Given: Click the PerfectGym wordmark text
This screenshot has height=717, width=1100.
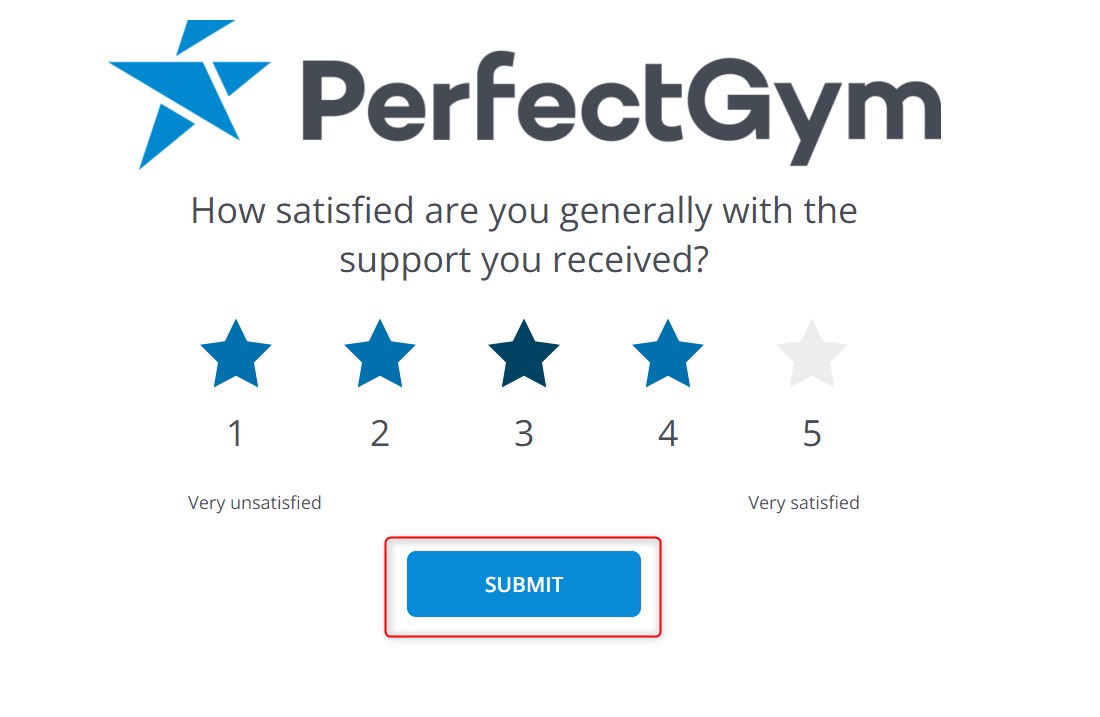Looking at the screenshot, I should point(620,100).
